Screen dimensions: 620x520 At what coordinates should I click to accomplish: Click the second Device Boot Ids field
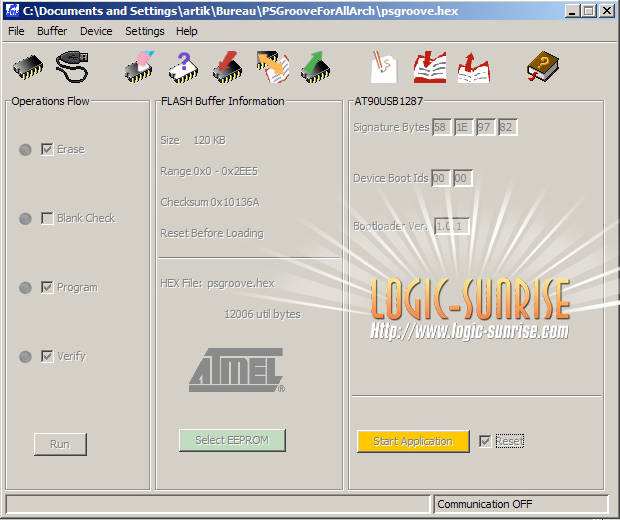pyautogui.click(x=463, y=178)
